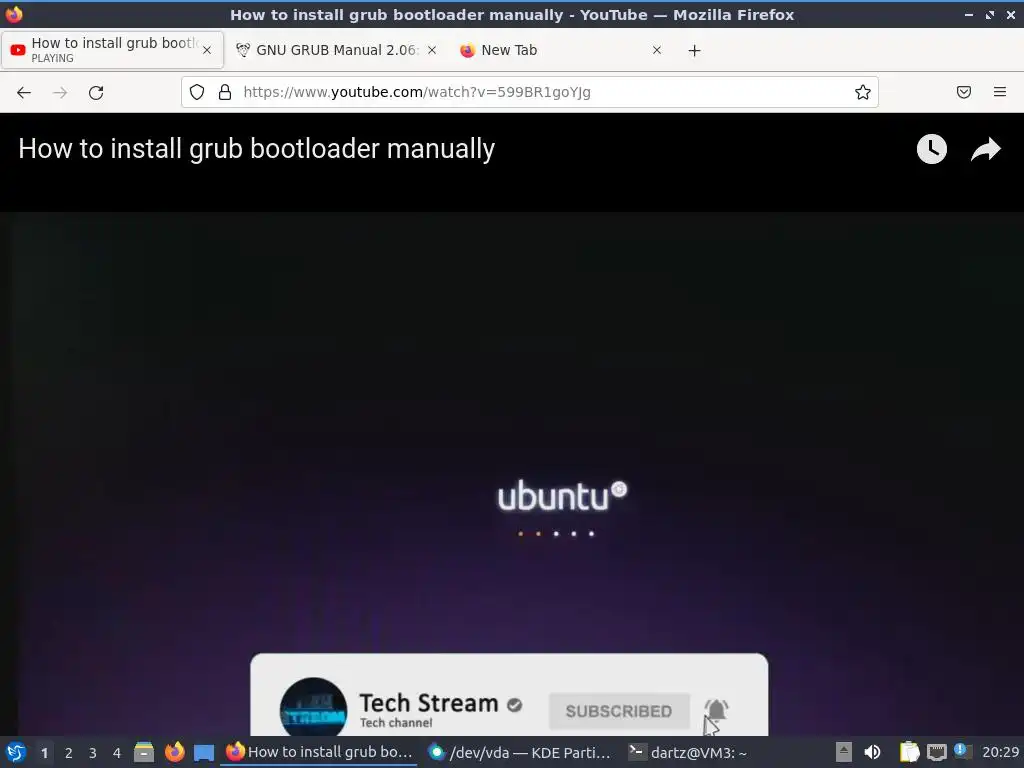Close the New Tab tab
The height and width of the screenshot is (768, 1024).
(x=657, y=50)
